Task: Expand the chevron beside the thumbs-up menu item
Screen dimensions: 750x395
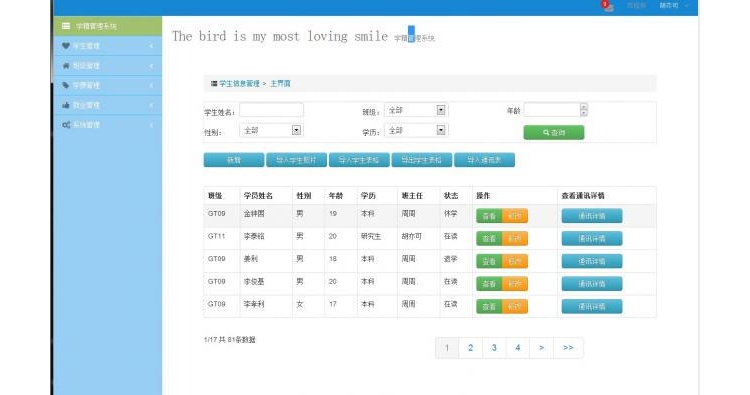Action: pos(151,105)
